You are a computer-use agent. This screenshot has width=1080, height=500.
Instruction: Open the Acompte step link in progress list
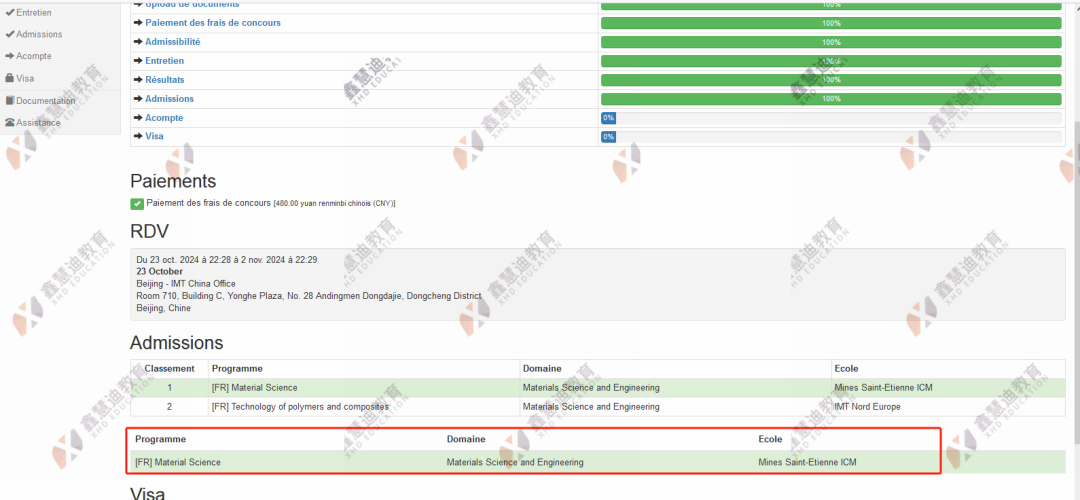click(164, 118)
